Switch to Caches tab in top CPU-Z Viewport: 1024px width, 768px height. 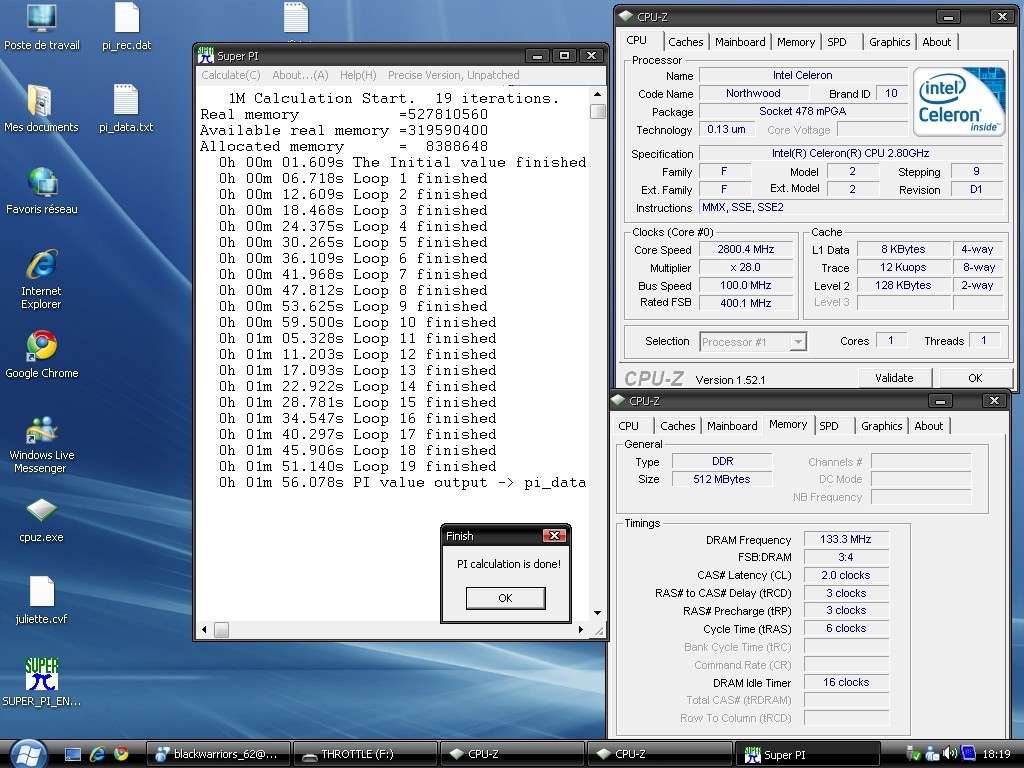pos(686,42)
